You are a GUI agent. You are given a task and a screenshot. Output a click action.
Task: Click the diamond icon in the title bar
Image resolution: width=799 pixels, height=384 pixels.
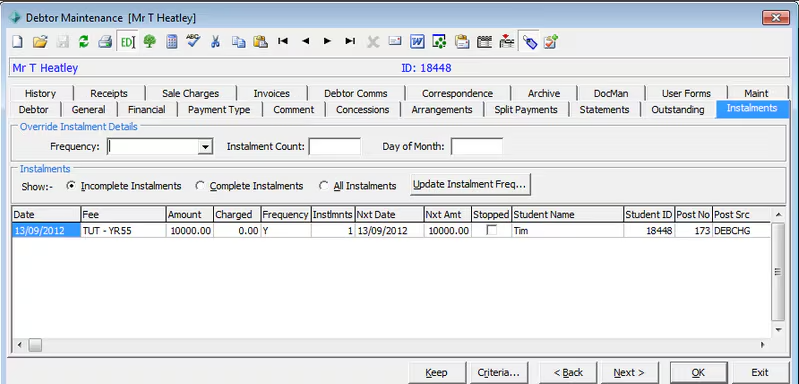pyautogui.click(x=15, y=18)
